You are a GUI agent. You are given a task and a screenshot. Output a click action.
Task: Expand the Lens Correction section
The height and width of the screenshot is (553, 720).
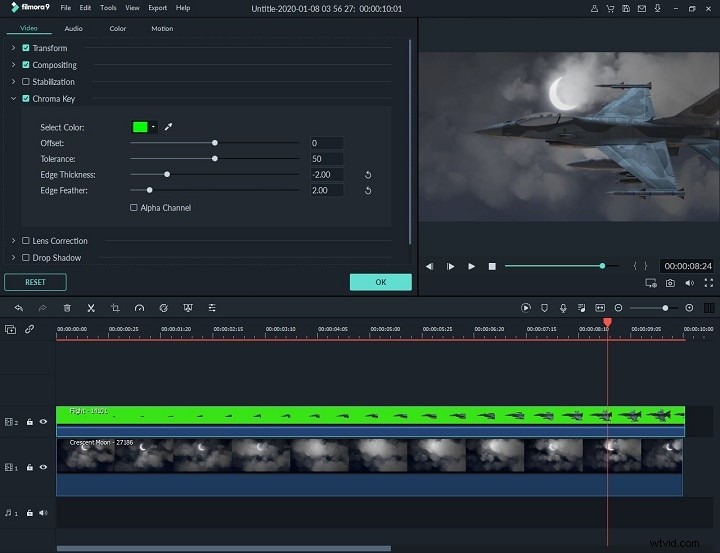(13, 241)
